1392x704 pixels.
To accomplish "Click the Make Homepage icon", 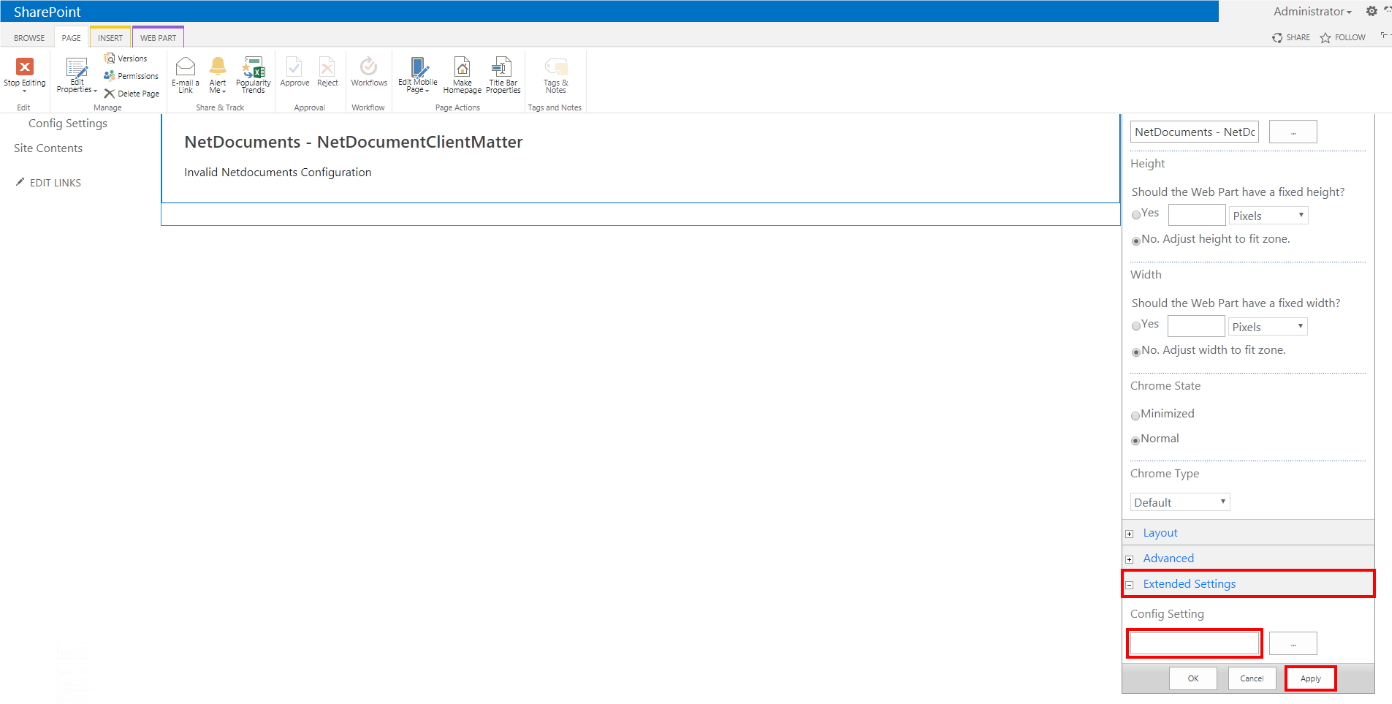I will (x=462, y=66).
